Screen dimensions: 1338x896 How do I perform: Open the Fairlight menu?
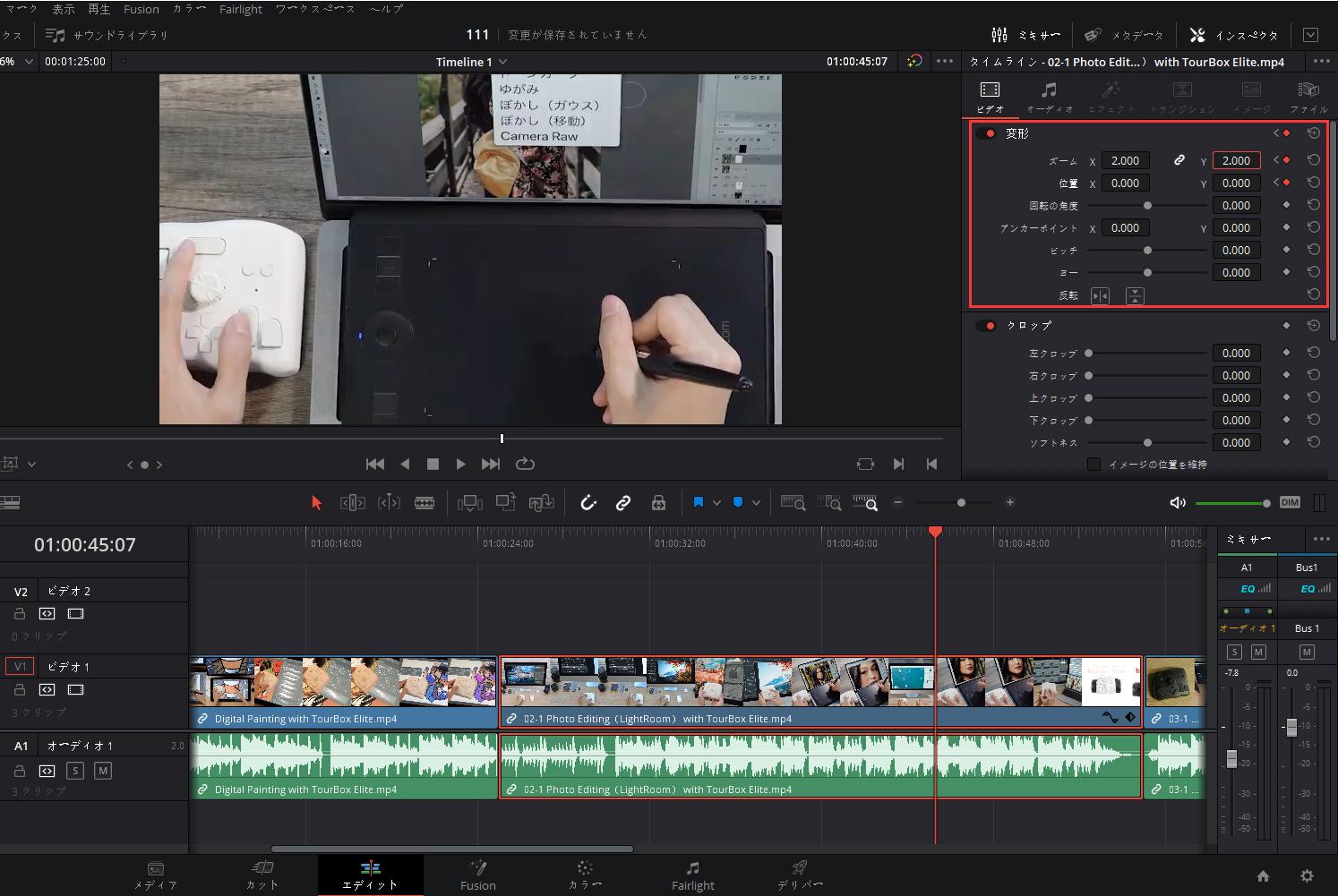[241, 9]
